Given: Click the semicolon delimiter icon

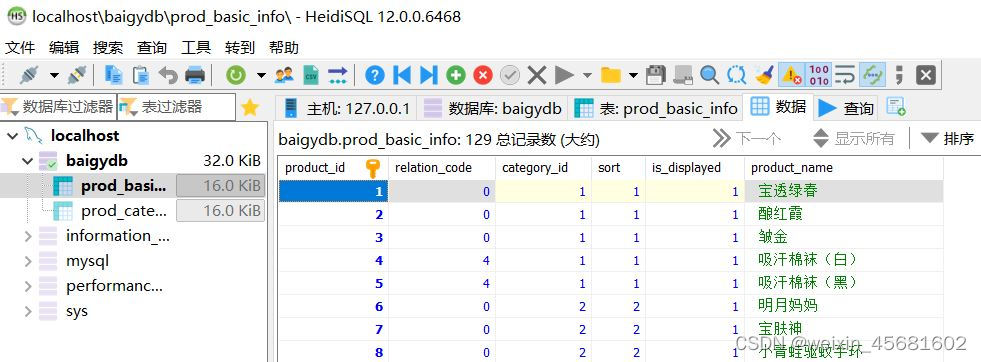Looking at the screenshot, I should (900, 76).
